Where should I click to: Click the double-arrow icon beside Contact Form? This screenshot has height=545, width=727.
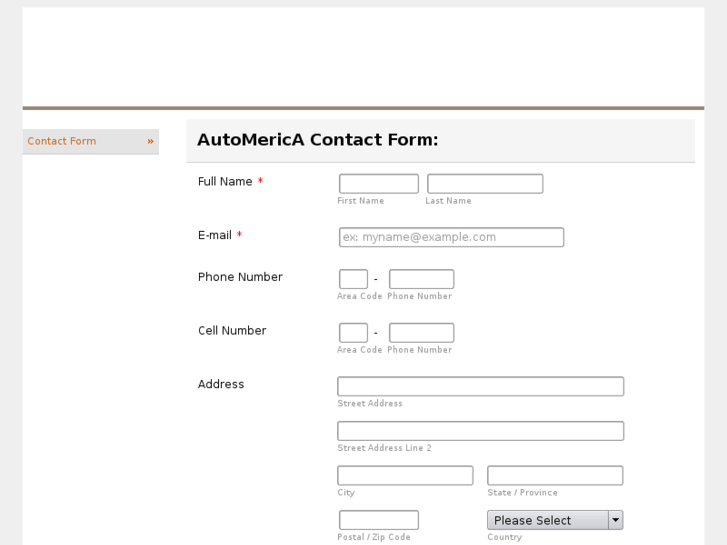click(151, 141)
